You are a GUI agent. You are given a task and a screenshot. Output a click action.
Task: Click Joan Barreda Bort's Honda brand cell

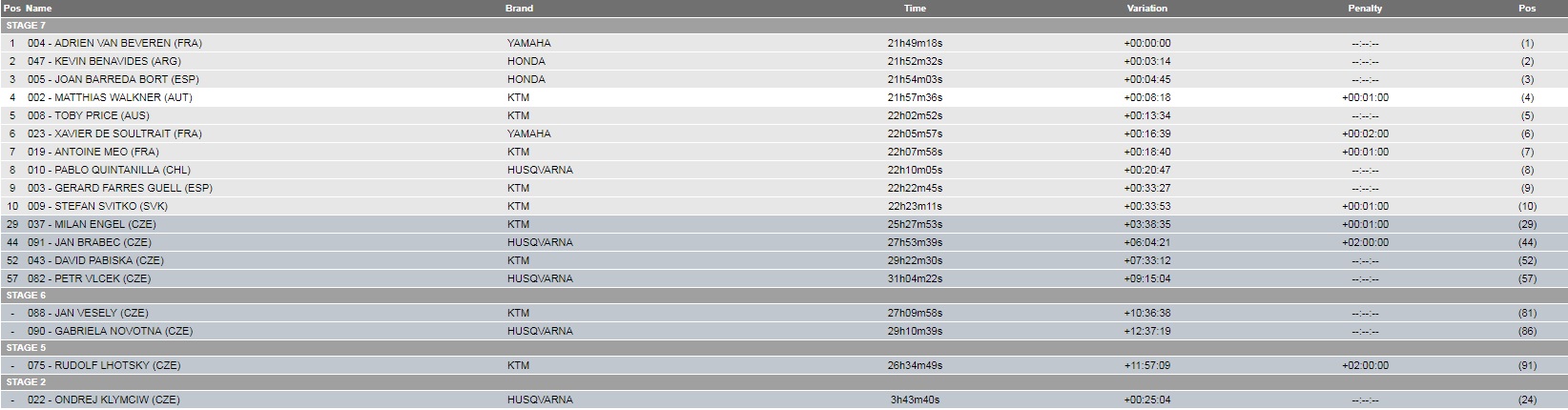pos(526,80)
